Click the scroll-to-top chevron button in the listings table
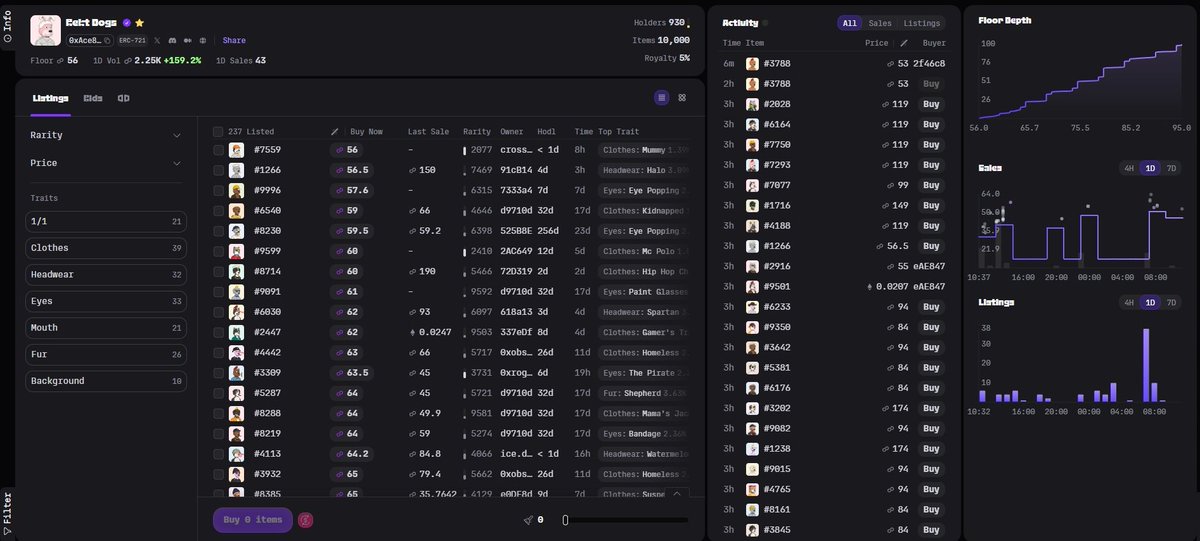Screen dimensions: 1200x541 [677, 493]
